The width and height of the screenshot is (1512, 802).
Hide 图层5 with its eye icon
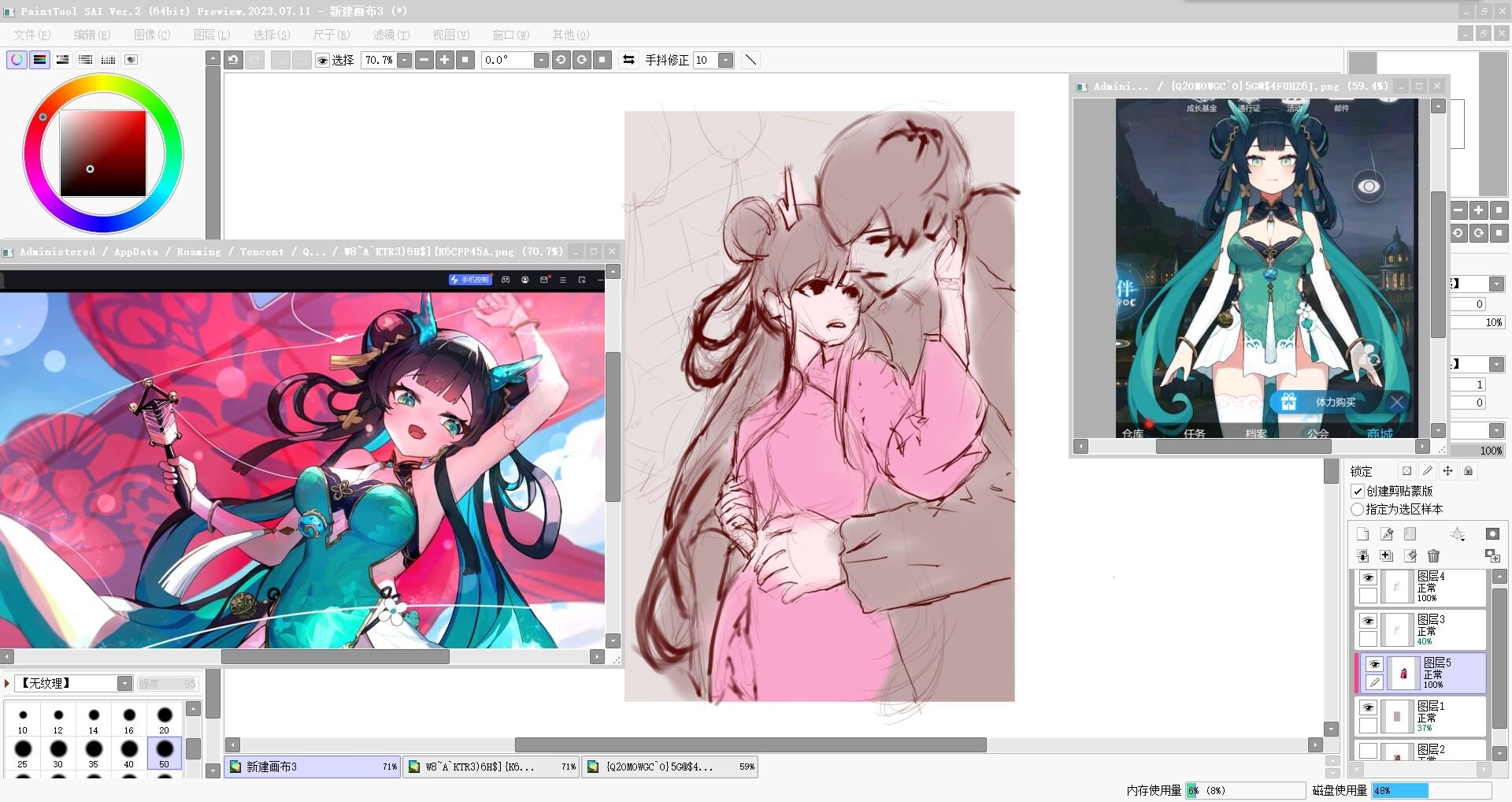tap(1374, 664)
